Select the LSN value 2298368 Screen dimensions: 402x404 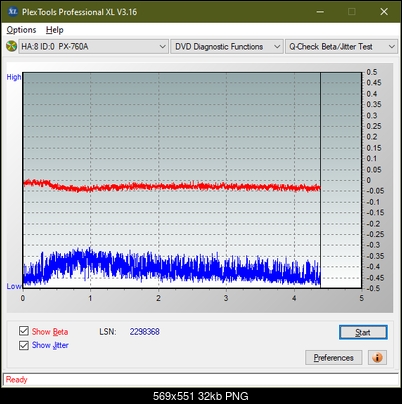[x=145, y=332]
